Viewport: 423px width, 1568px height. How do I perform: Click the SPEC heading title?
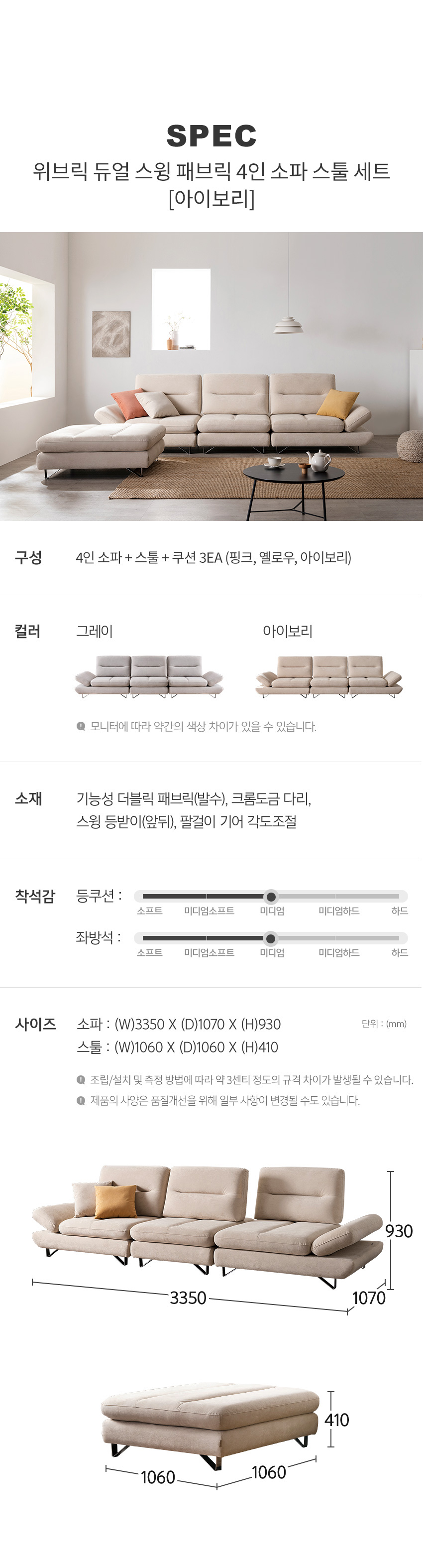point(211,136)
